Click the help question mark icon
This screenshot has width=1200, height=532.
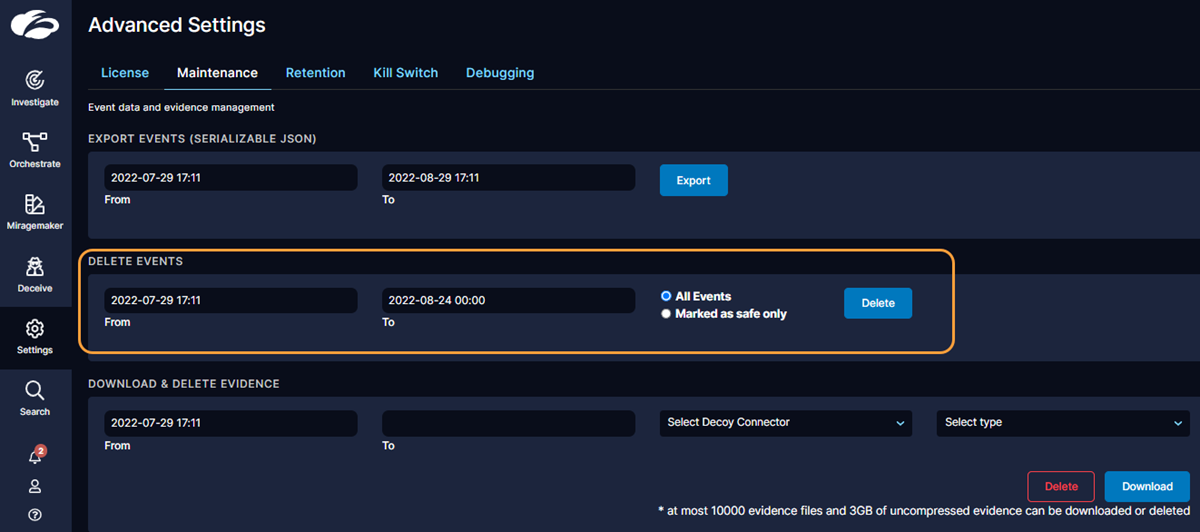click(35, 515)
